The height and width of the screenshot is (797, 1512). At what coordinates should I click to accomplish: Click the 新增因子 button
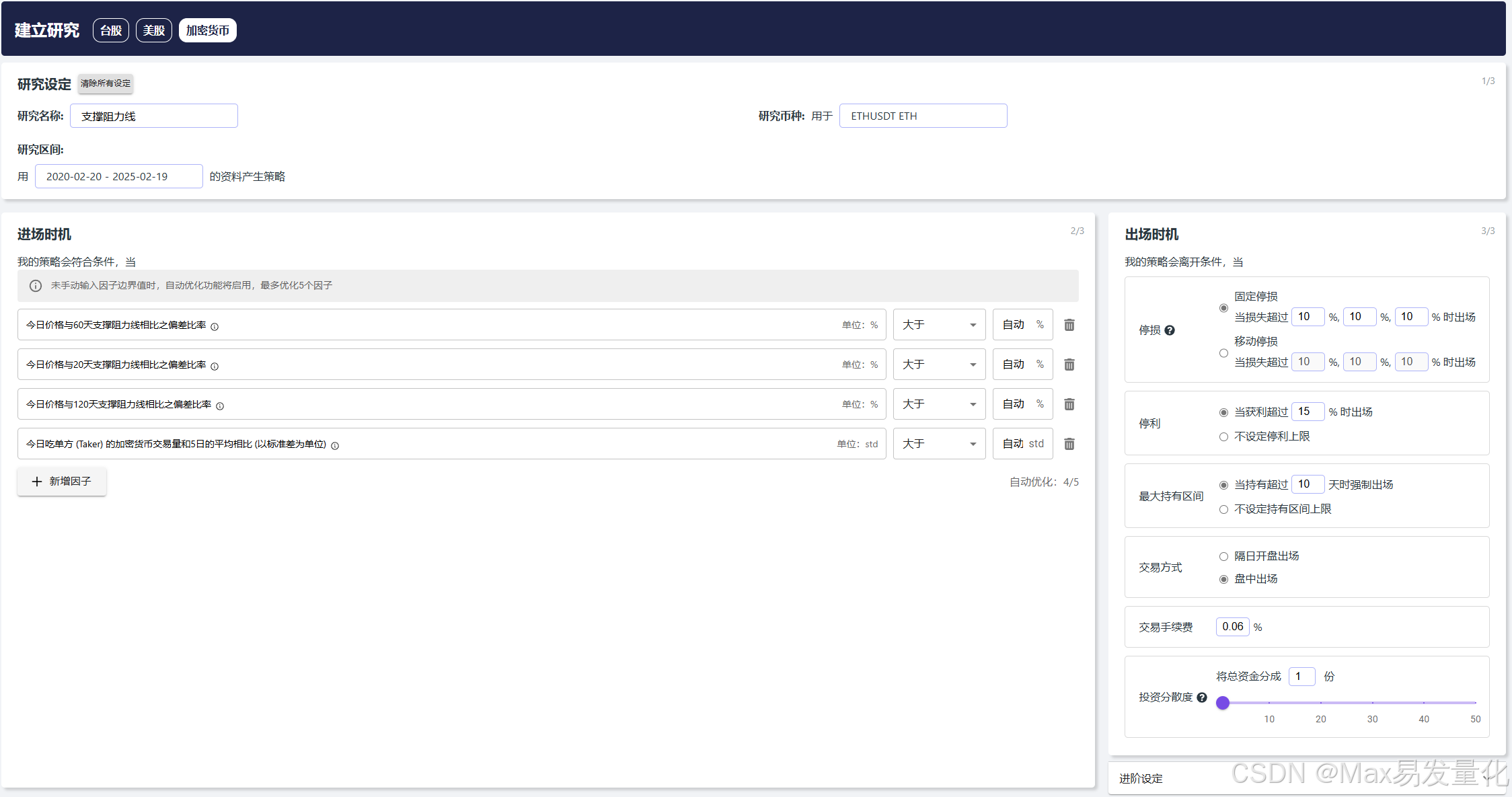click(x=62, y=482)
